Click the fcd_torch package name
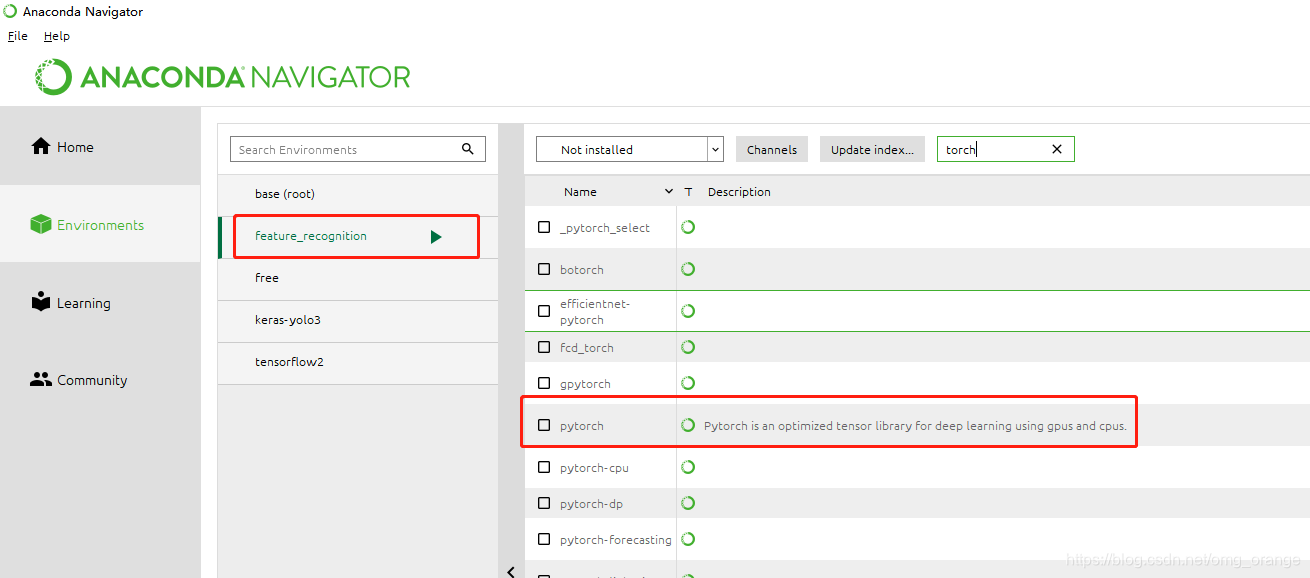 [x=587, y=348]
